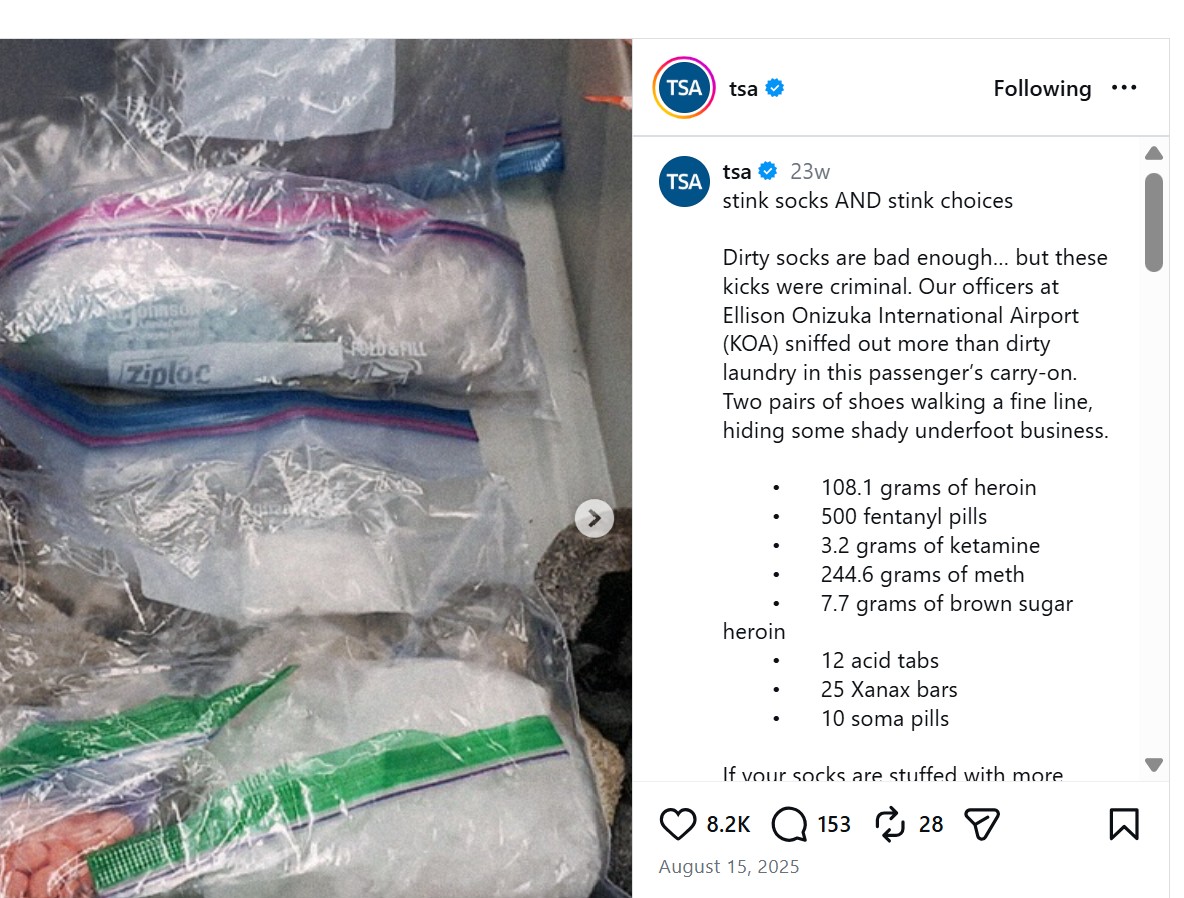Open the 153 comments count
Screen dimensions: 1184x898
(x=834, y=824)
